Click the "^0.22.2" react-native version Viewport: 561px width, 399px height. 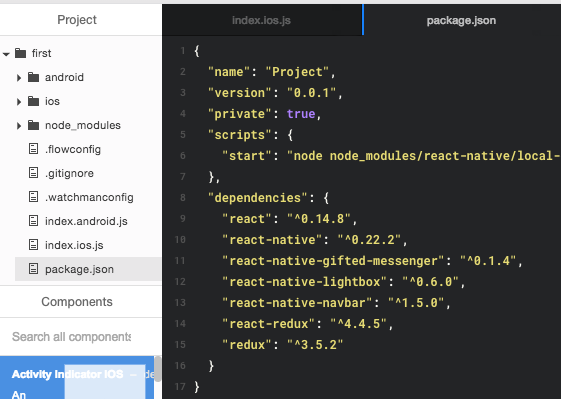point(369,240)
